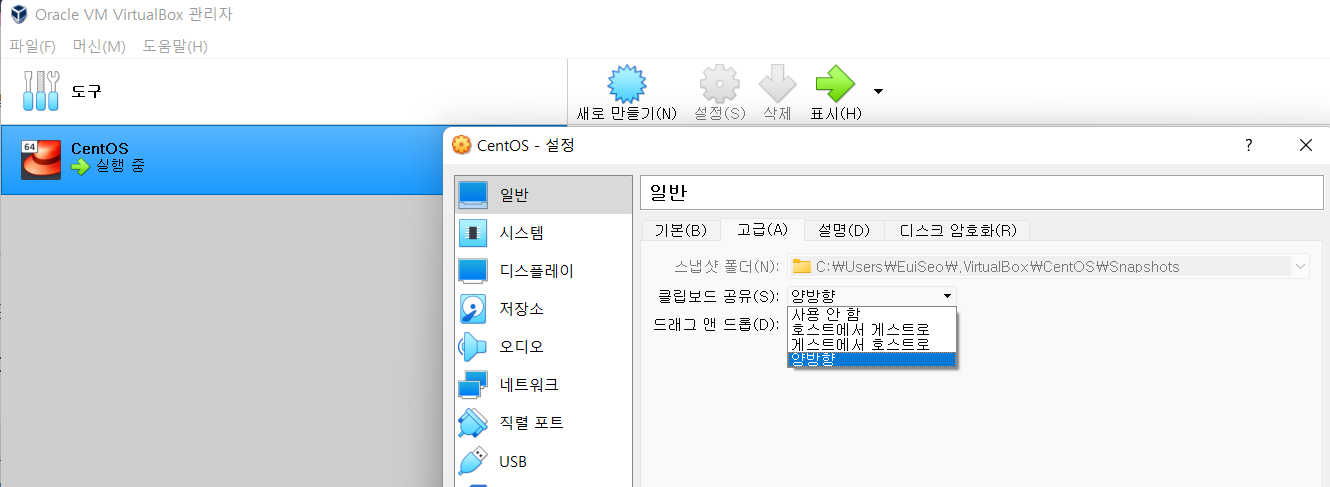Click the 일반 page heading

[x=667, y=192]
